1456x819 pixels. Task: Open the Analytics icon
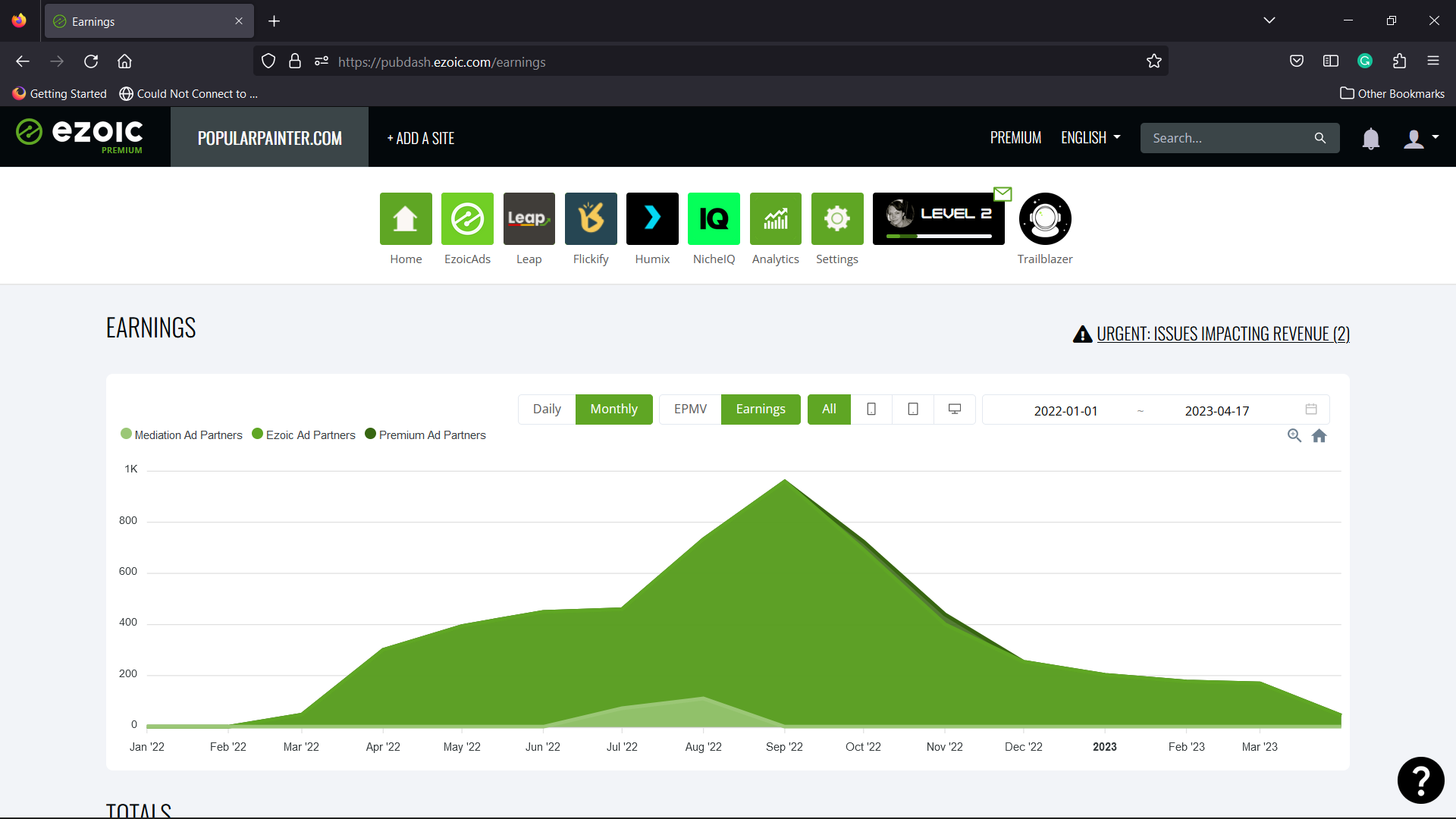[776, 218]
